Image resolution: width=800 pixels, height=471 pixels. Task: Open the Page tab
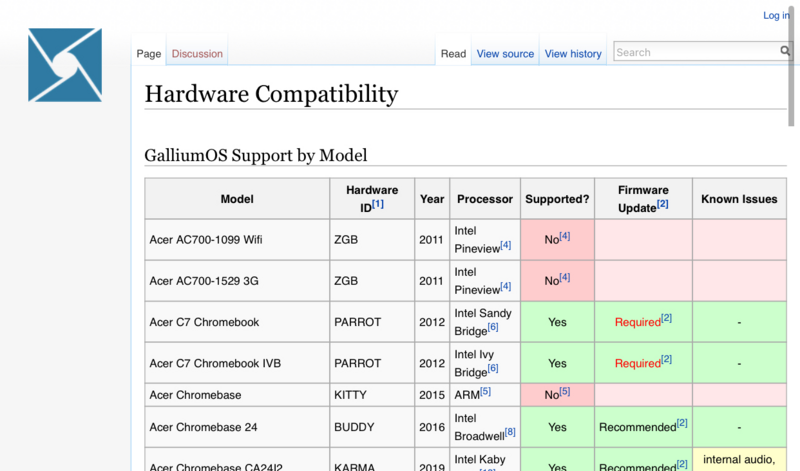point(148,54)
